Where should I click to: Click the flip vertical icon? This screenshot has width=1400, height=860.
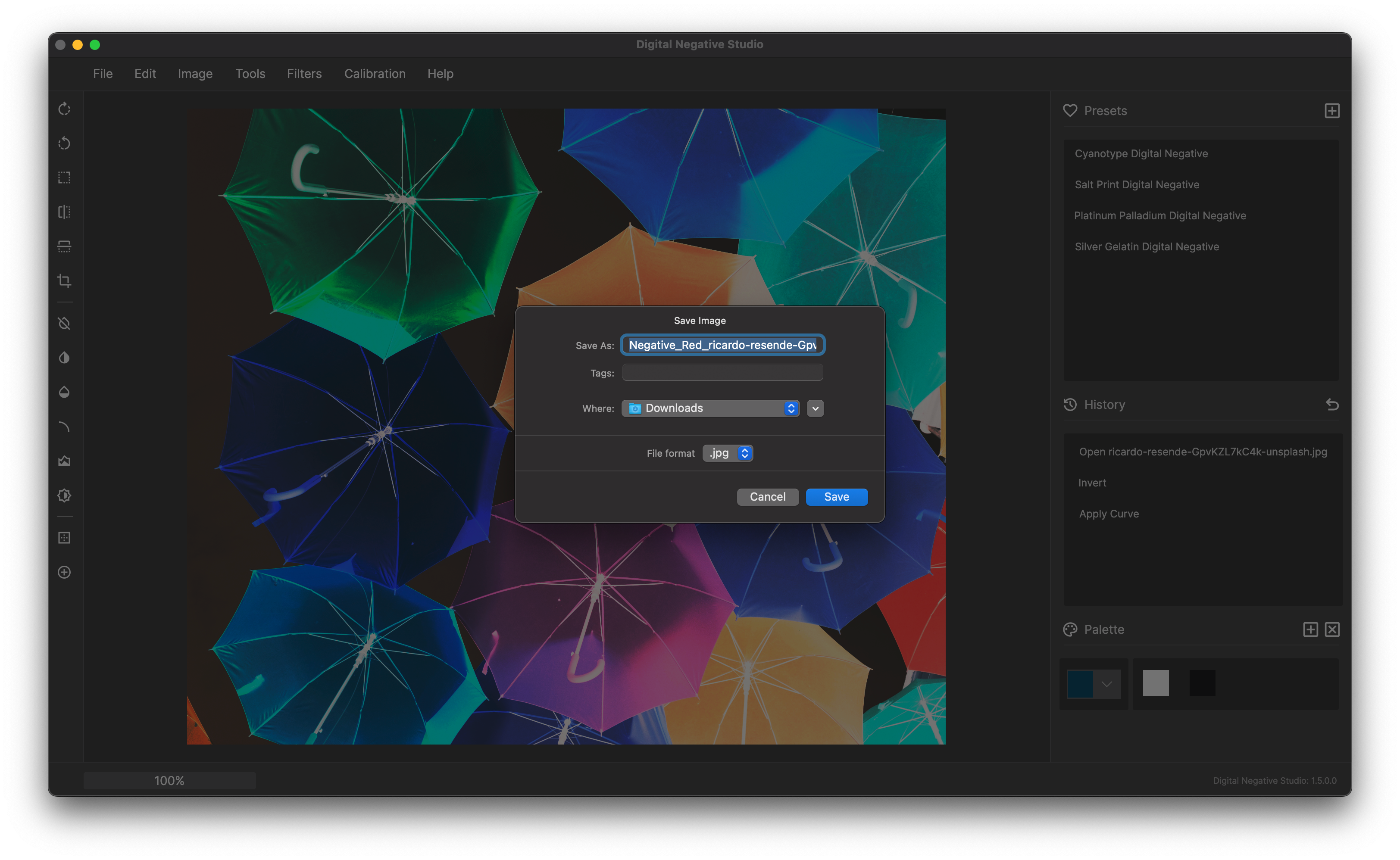pyautogui.click(x=64, y=246)
